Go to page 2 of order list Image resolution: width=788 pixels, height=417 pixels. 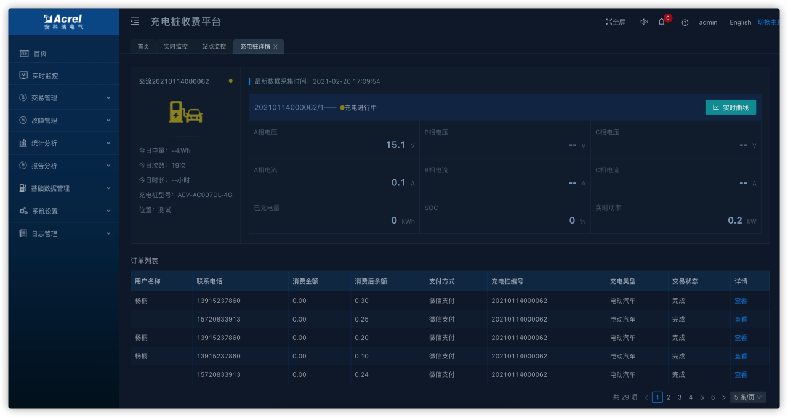(x=668, y=397)
